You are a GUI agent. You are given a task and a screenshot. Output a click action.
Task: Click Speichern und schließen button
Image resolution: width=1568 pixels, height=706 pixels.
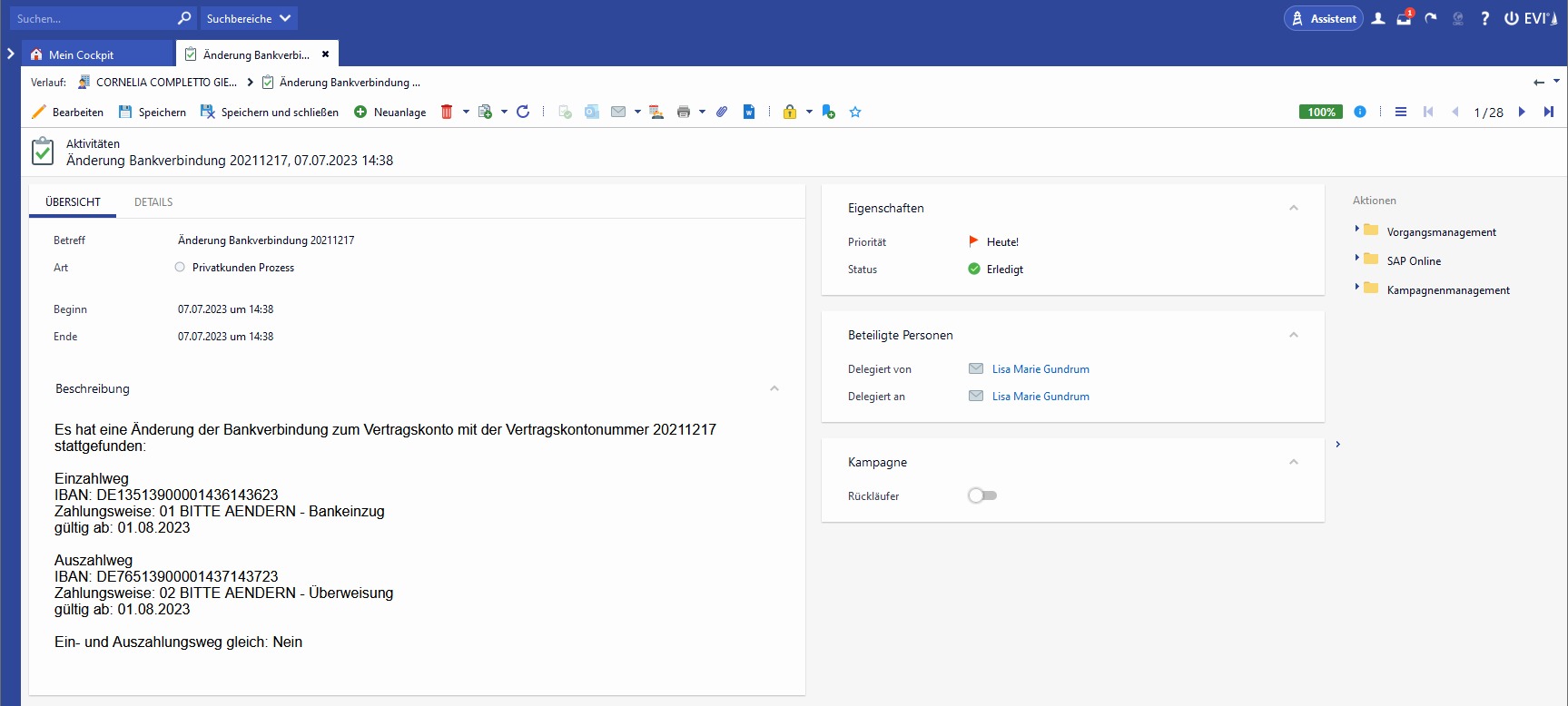(270, 112)
